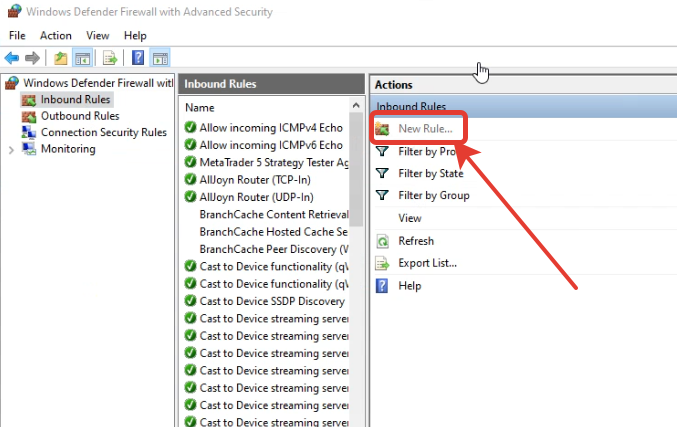
Task: Click green check for Cast to Device SSDP Discovery
Action: (190, 301)
